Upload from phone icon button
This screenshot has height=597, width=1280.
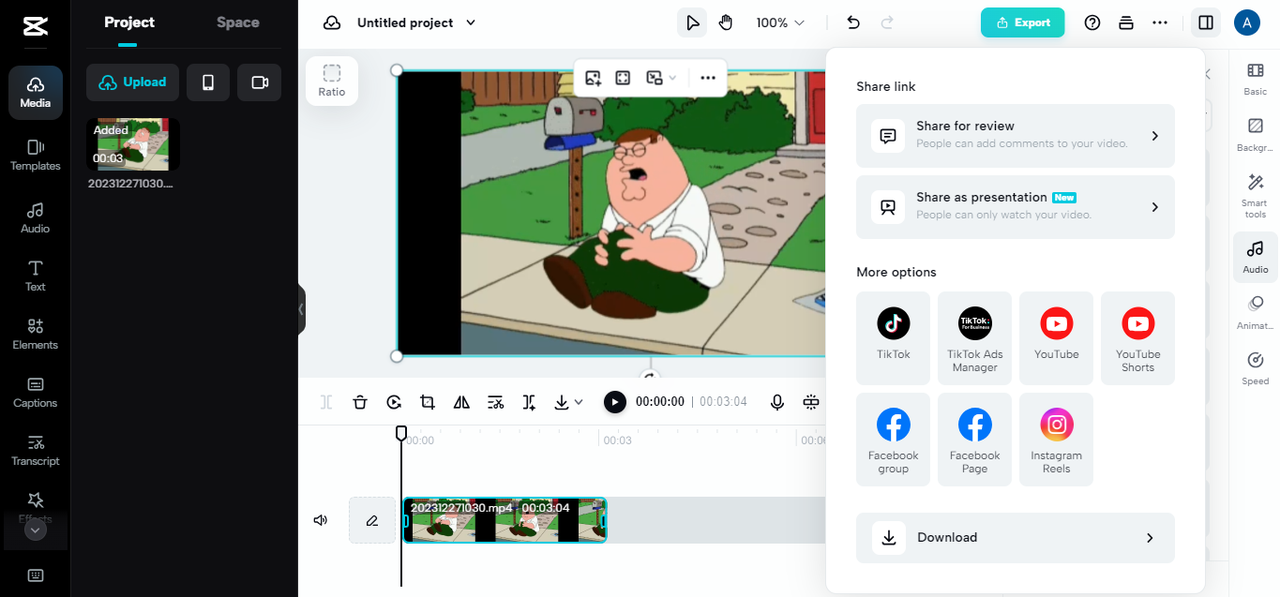click(x=208, y=82)
